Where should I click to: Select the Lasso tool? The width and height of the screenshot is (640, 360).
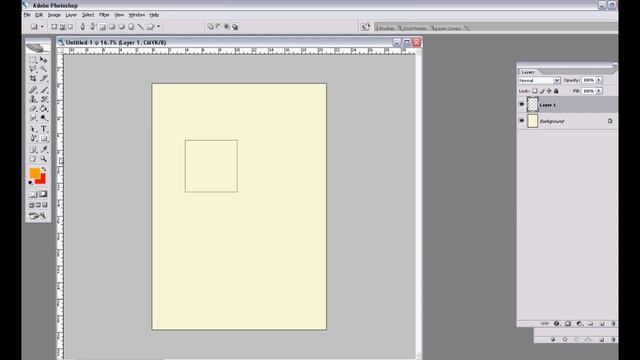[x=33, y=69]
